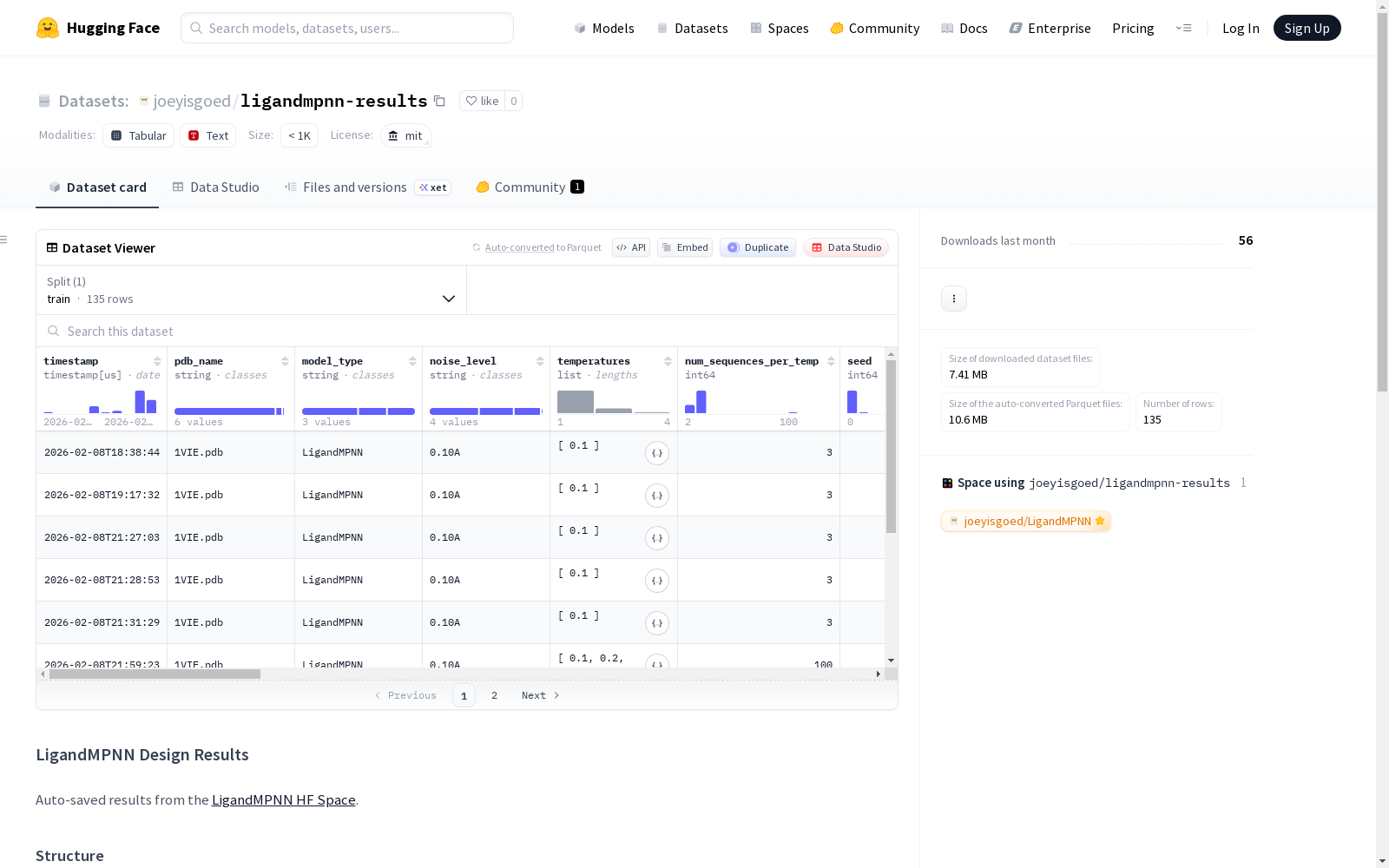Viewport: 1389px width, 868px height.
Task: Sort by num_sequences_per_temp column arrows
Action: pos(831,361)
